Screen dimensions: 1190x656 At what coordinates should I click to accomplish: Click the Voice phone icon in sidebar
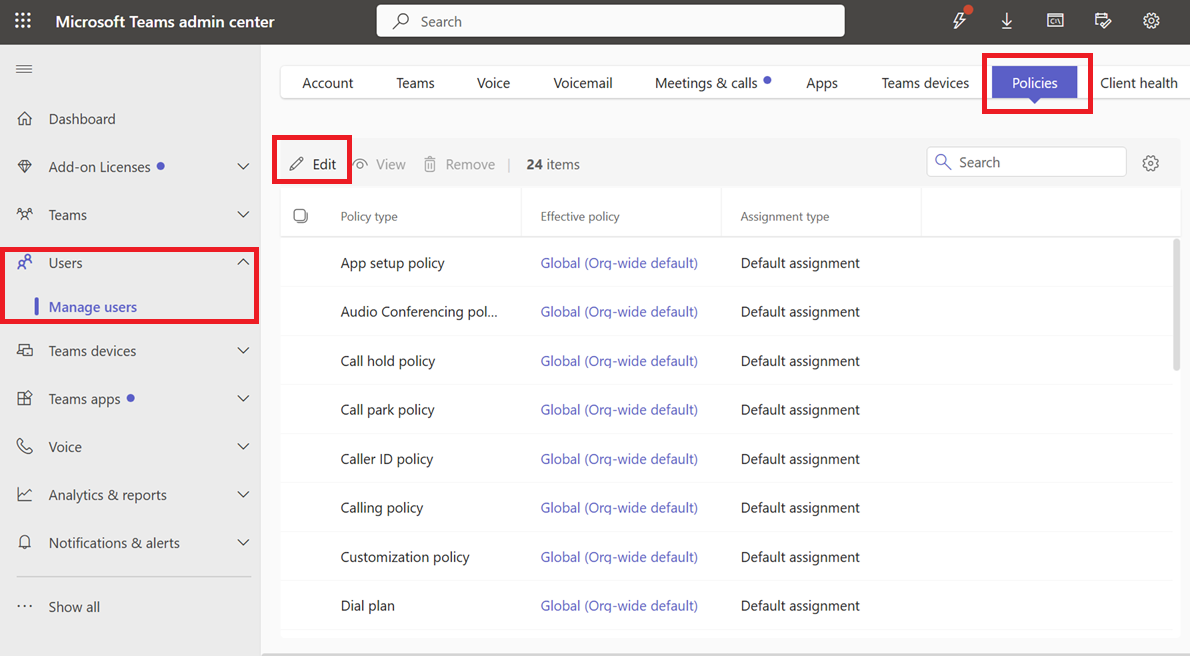[25, 446]
